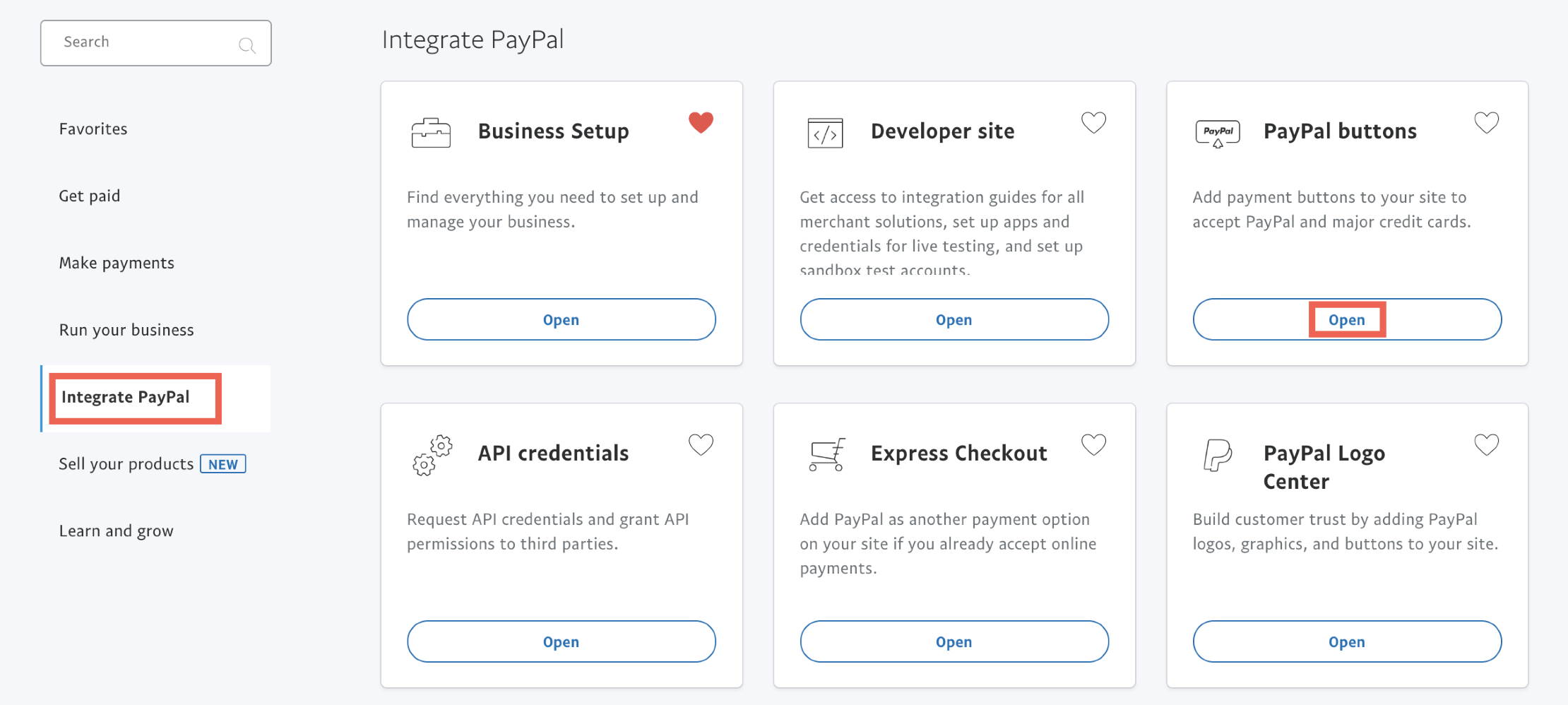This screenshot has width=1568, height=705.
Task: Open the PayPal Logo Center tool
Action: tap(1347, 641)
